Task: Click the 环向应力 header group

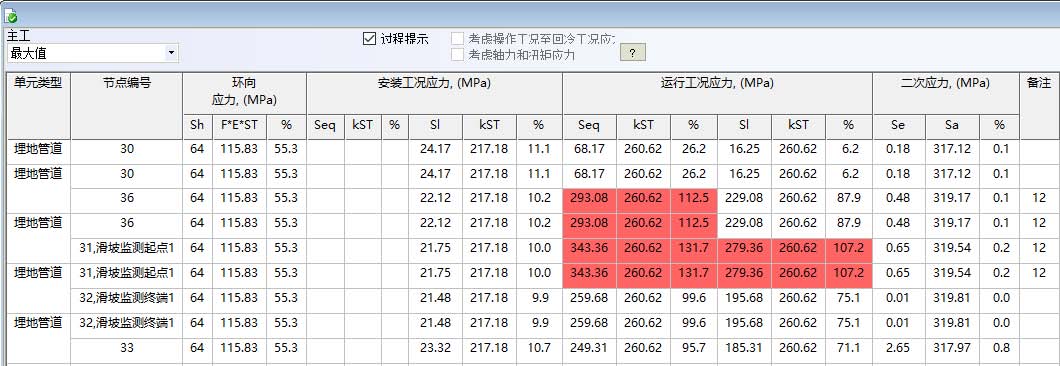Action: [x=245, y=93]
